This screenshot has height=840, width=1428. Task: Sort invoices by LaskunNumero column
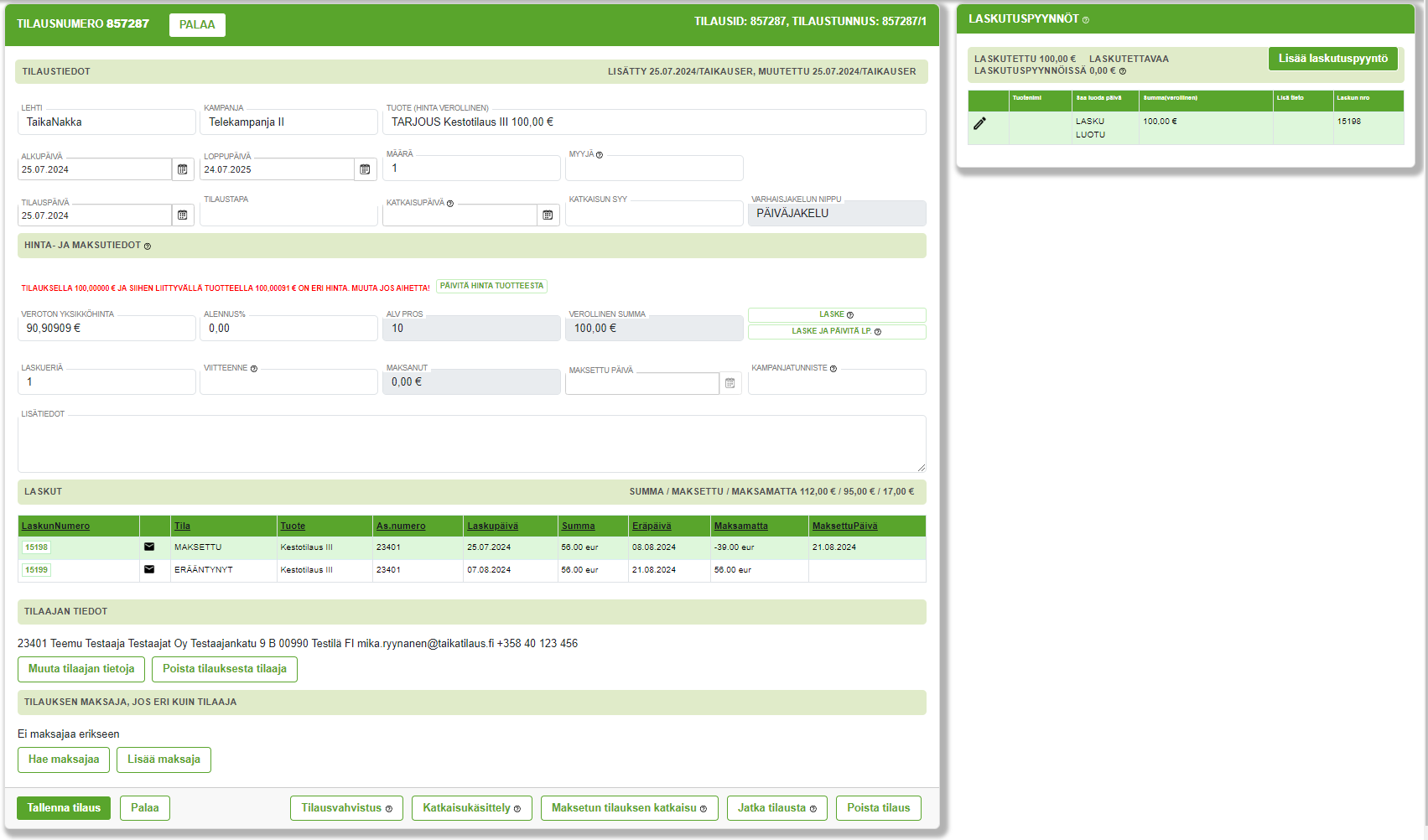pyautogui.click(x=55, y=526)
